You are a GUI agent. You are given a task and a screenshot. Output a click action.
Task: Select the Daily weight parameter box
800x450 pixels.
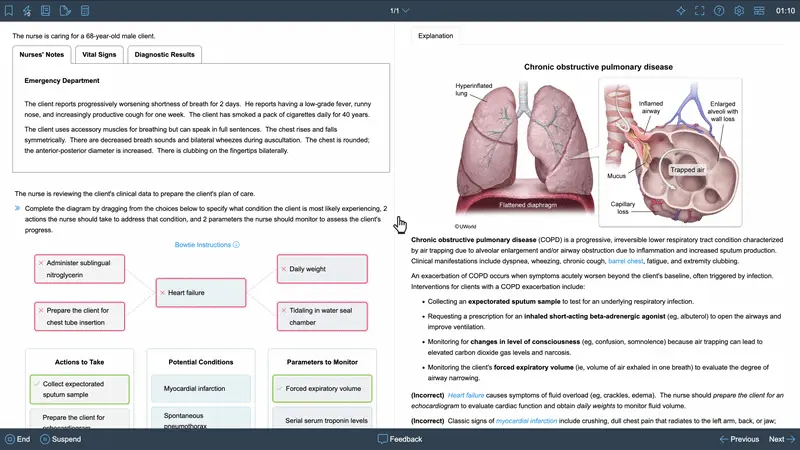tap(322, 269)
